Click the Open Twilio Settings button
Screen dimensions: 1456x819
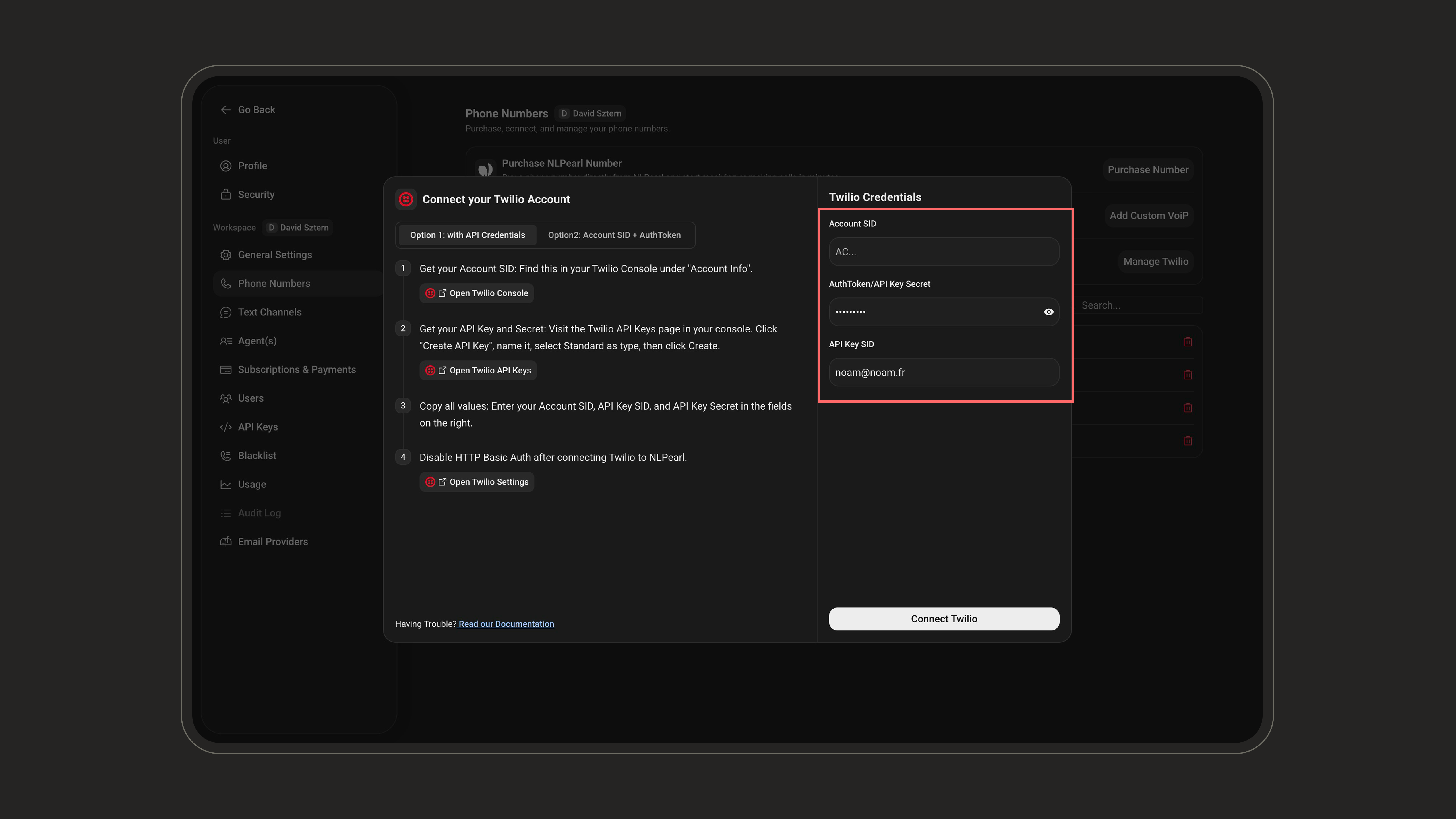pos(477,482)
